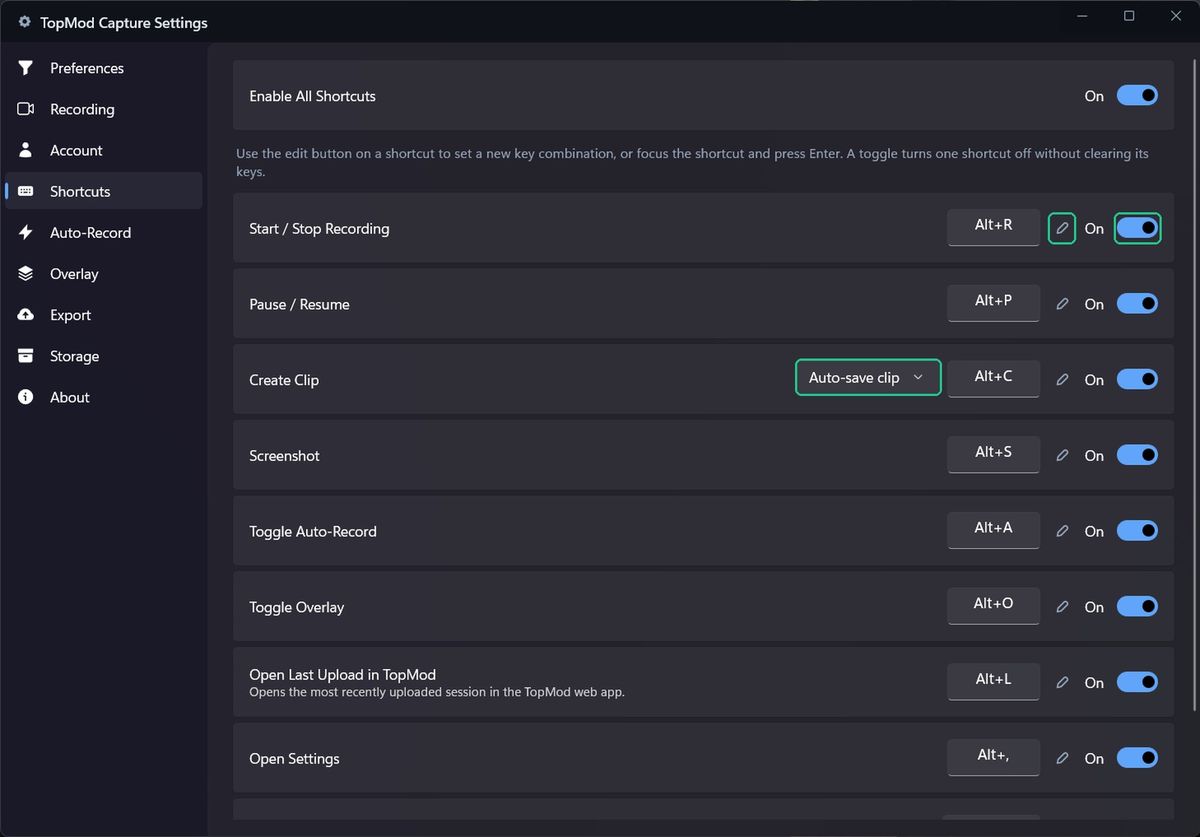This screenshot has height=837, width=1200.
Task: Click the Overlay layers icon in sidebar
Action: pyautogui.click(x=26, y=273)
